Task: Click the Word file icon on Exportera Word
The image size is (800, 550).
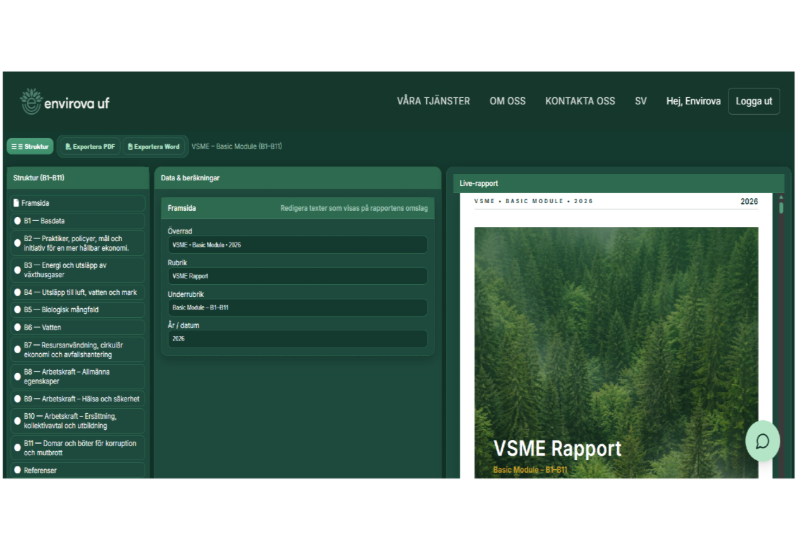Action: [x=131, y=147]
